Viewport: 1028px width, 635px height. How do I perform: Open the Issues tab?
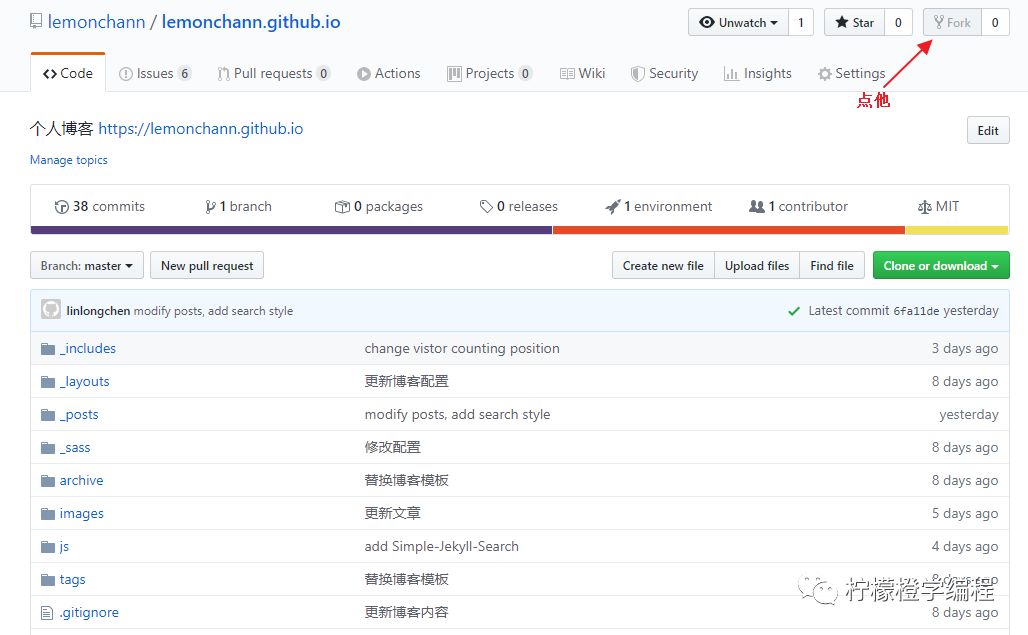[x=155, y=73]
